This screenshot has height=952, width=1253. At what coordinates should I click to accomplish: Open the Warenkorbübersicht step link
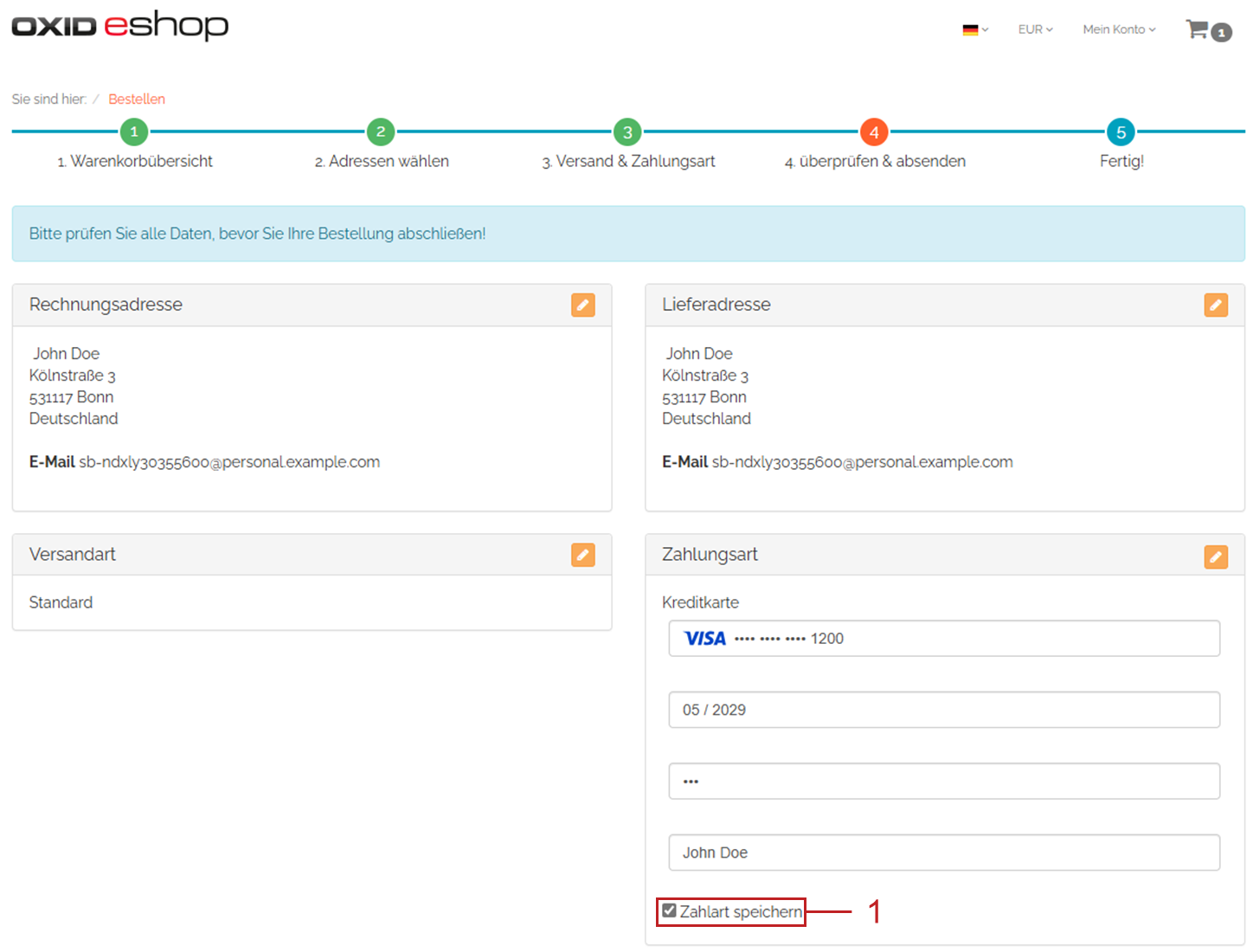tap(135, 162)
